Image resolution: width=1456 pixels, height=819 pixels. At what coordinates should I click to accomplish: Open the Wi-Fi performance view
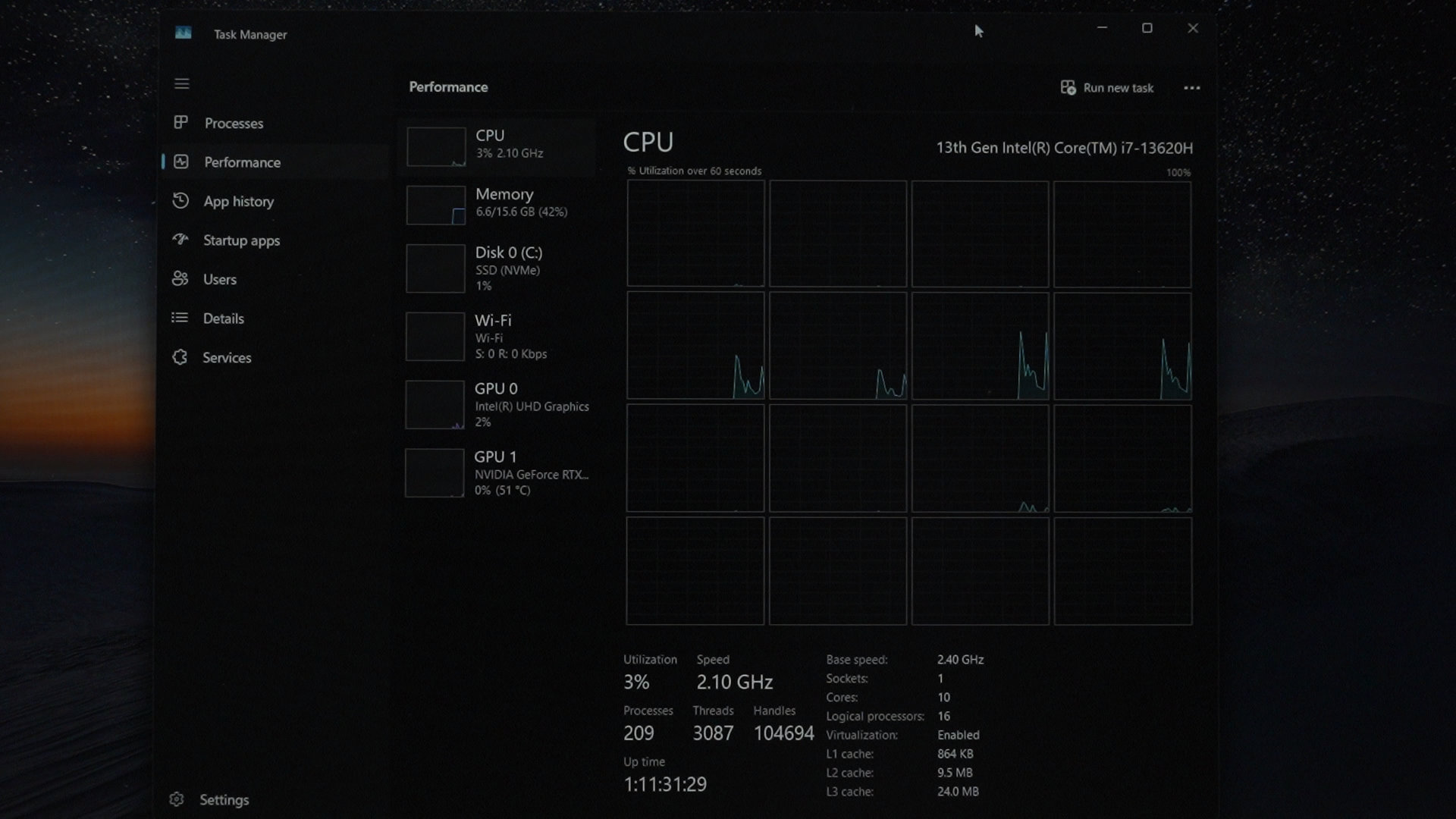coord(498,337)
